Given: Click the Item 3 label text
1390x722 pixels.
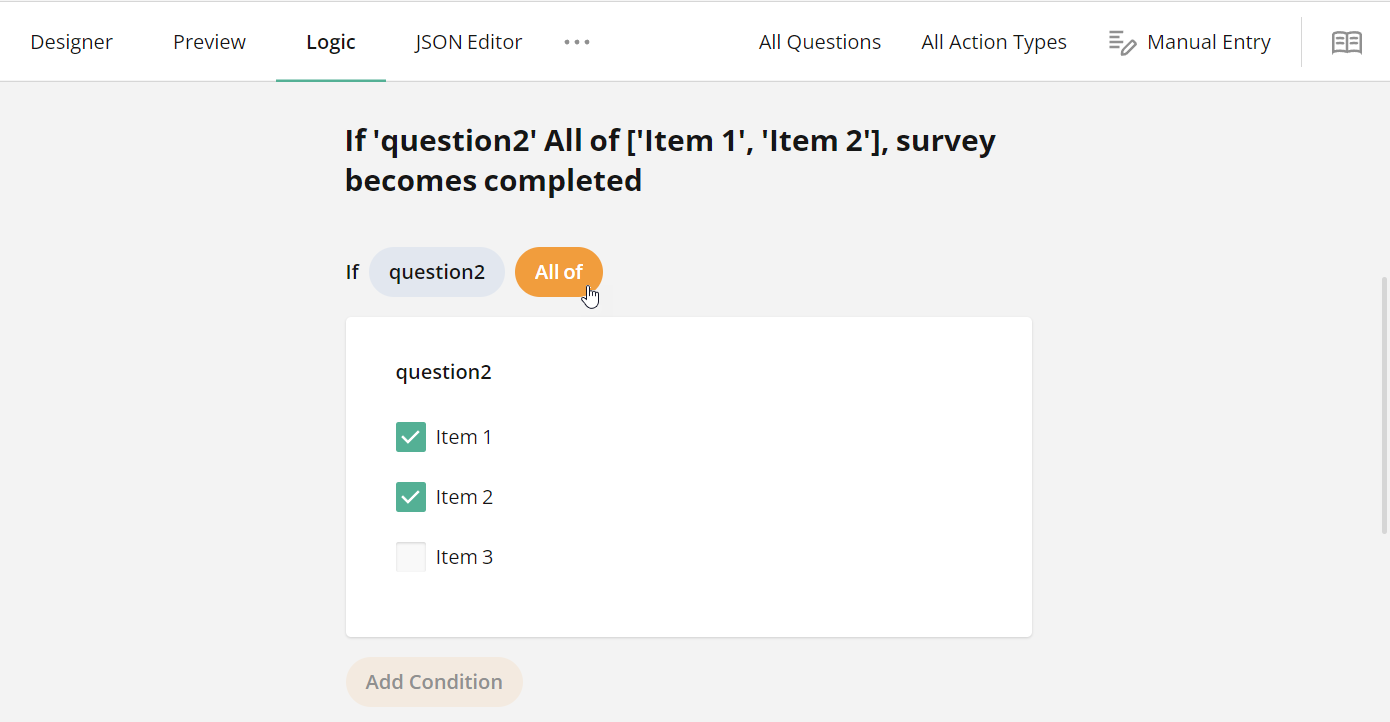Looking at the screenshot, I should click(464, 556).
